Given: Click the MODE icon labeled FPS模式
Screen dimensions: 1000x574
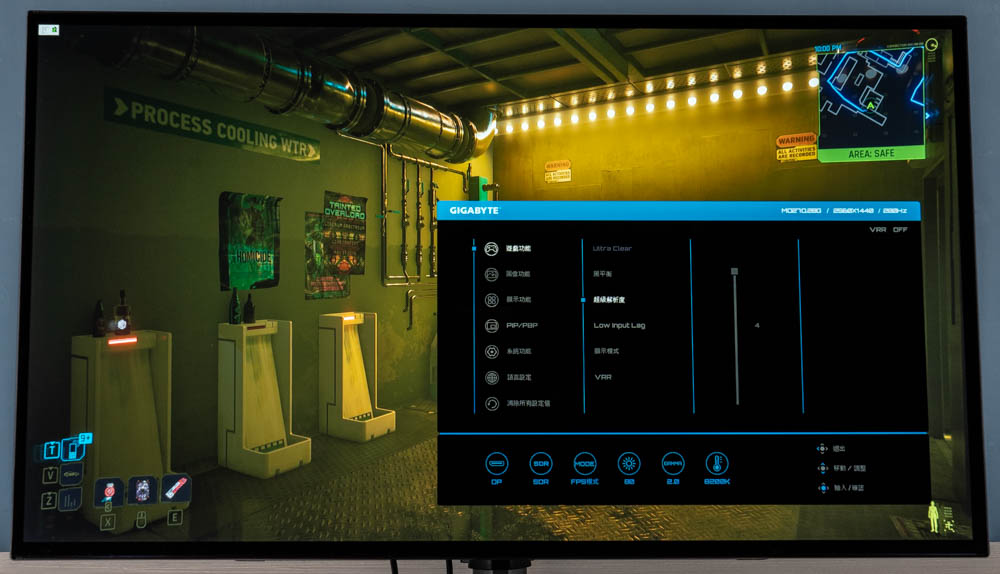Looking at the screenshot, I should (x=585, y=463).
